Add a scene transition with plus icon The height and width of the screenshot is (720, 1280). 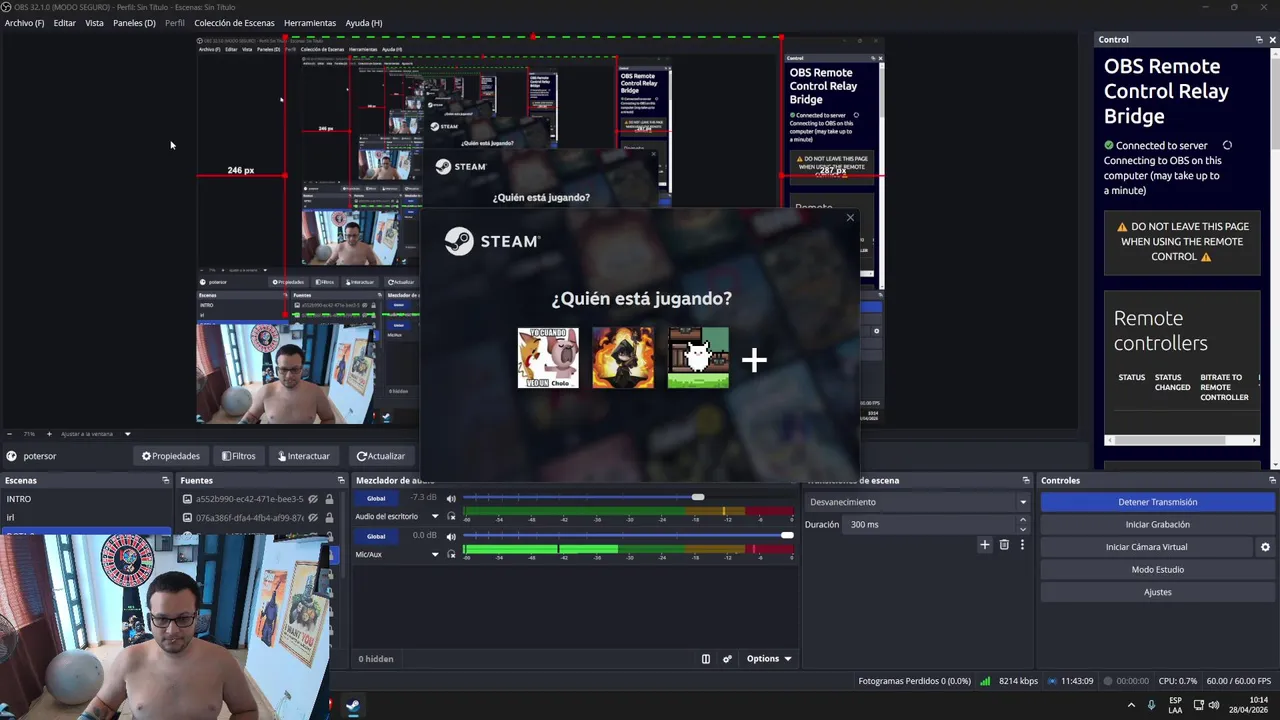pyautogui.click(x=984, y=545)
